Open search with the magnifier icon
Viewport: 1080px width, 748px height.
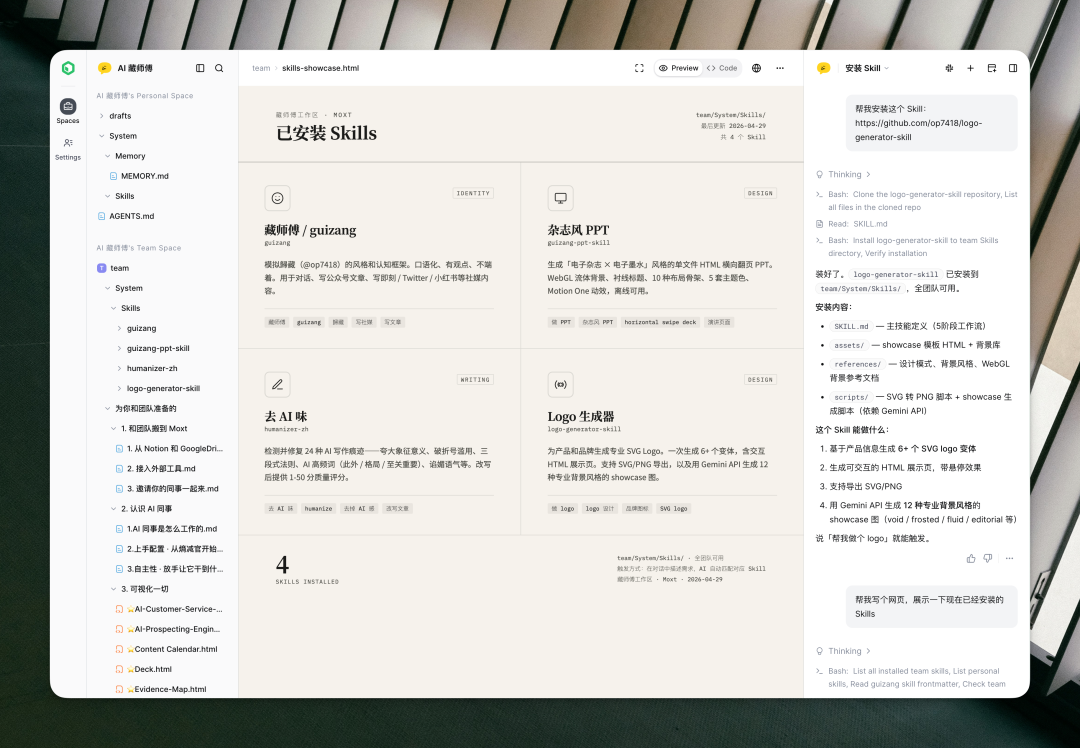[219, 68]
